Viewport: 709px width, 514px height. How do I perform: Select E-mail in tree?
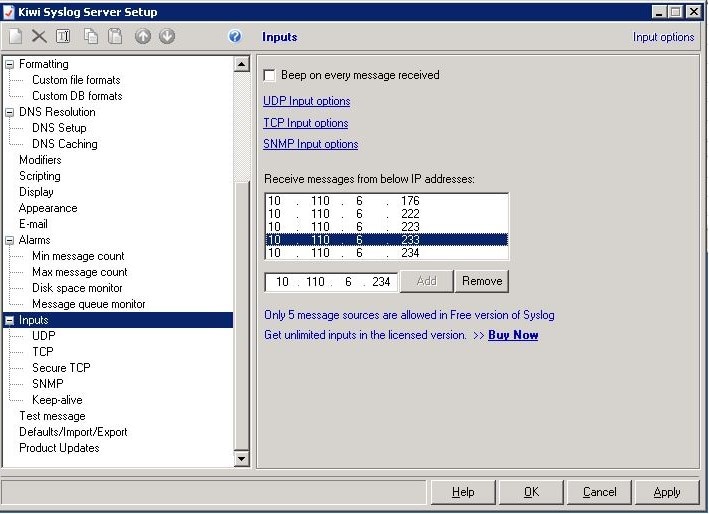[33, 224]
